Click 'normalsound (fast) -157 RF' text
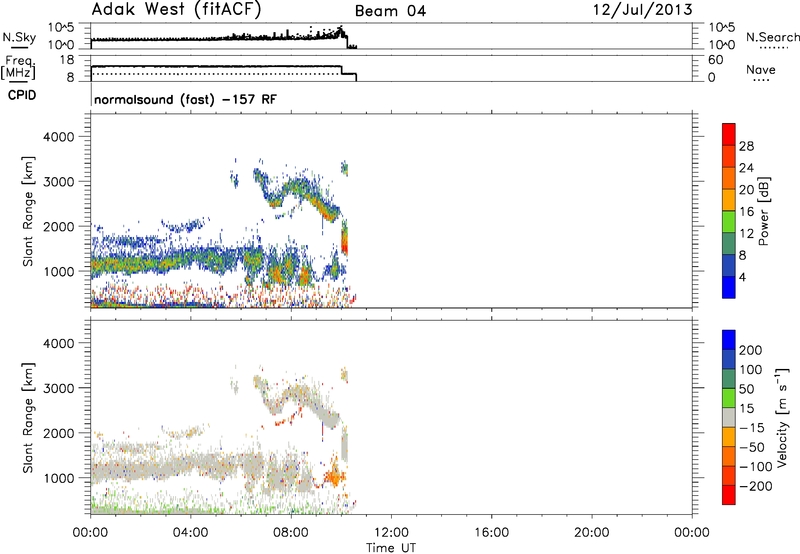The height and width of the screenshot is (554, 800). tap(185, 99)
